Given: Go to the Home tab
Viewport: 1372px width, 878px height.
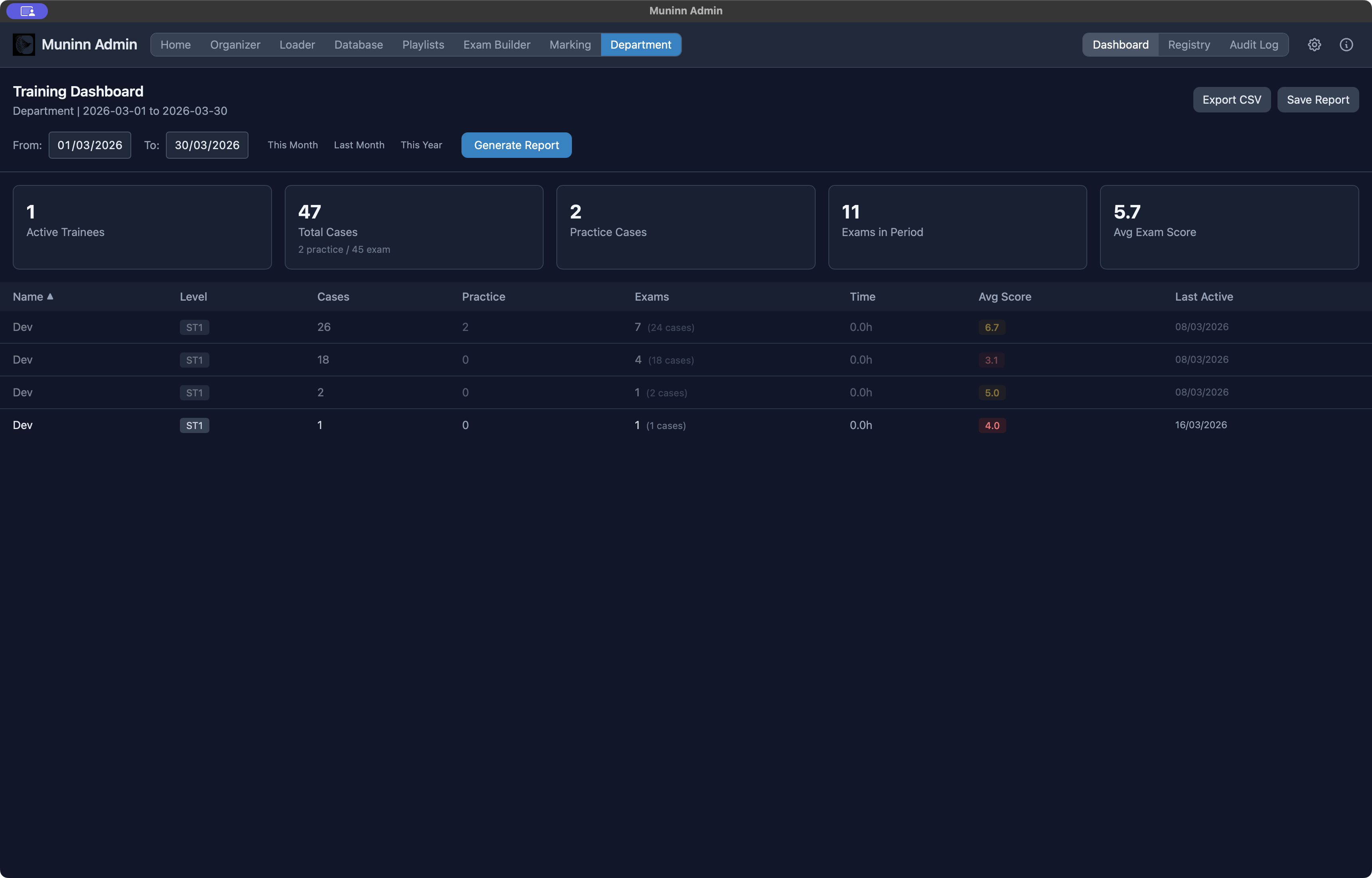Looking at the screenshot, I should pyautogui.click(x=175, y=45).
